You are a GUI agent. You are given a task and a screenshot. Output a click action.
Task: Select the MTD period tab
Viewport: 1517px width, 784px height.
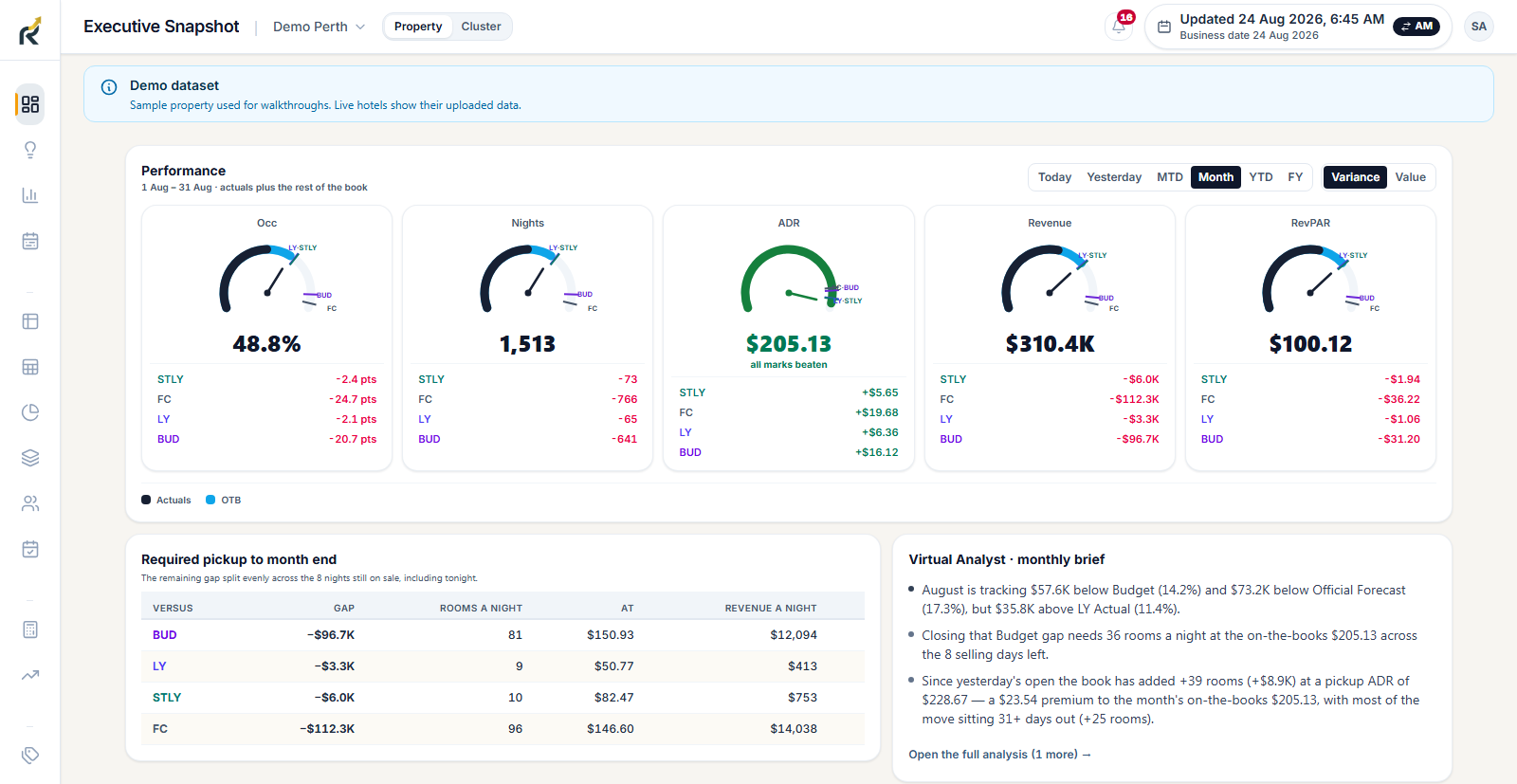point(1170,177)
